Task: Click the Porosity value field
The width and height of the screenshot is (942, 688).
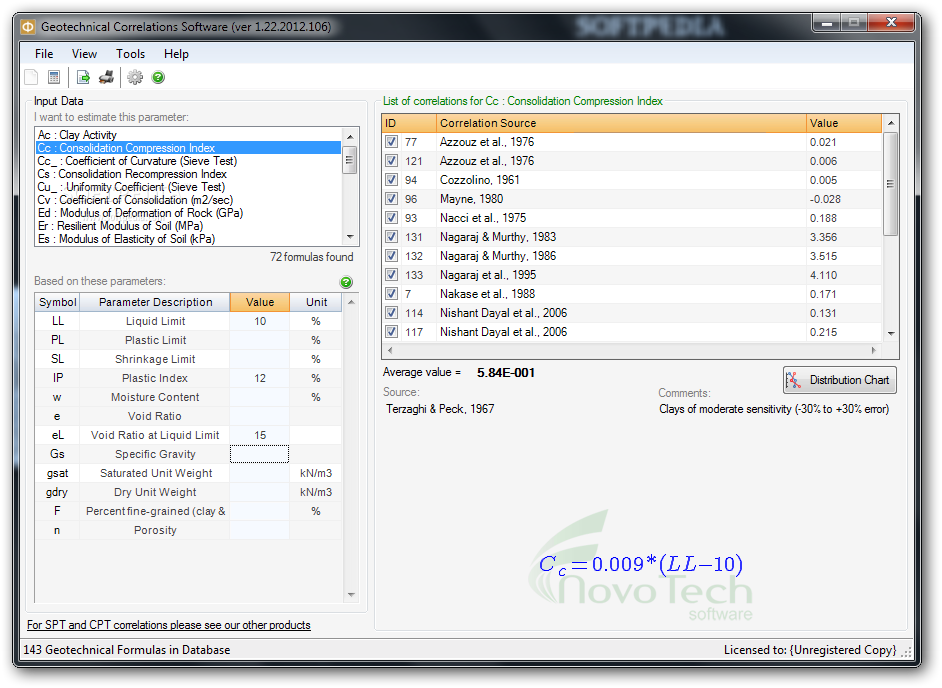Action: [260, 531]
